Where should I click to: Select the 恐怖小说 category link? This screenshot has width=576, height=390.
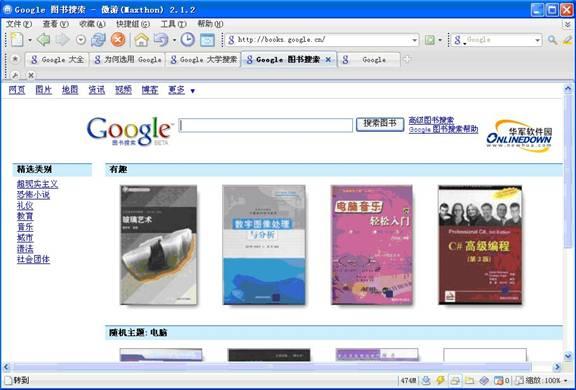click(33, 195)
